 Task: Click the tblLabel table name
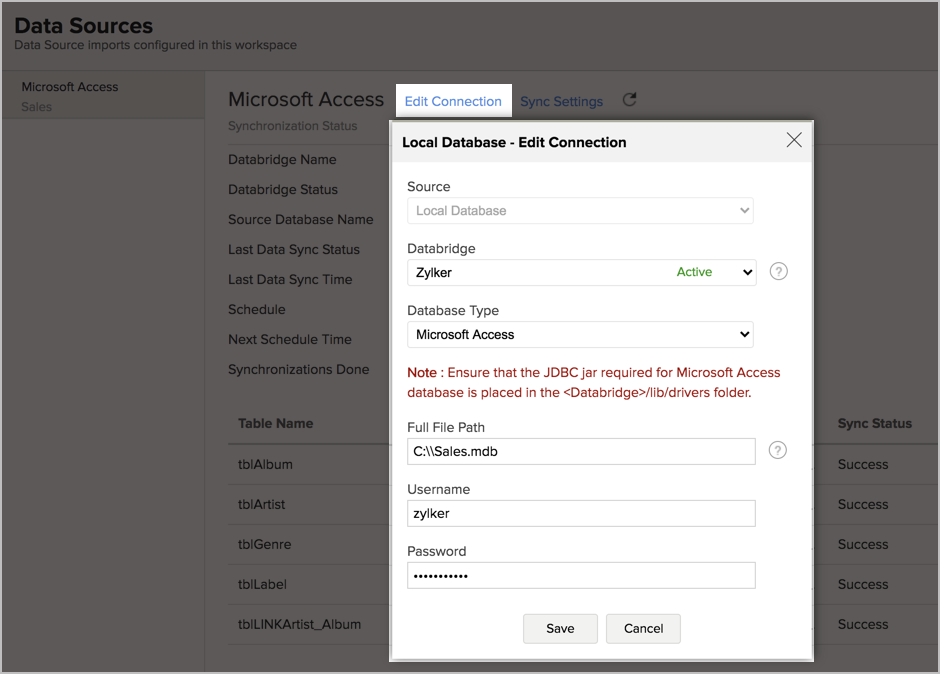point(262,584)
